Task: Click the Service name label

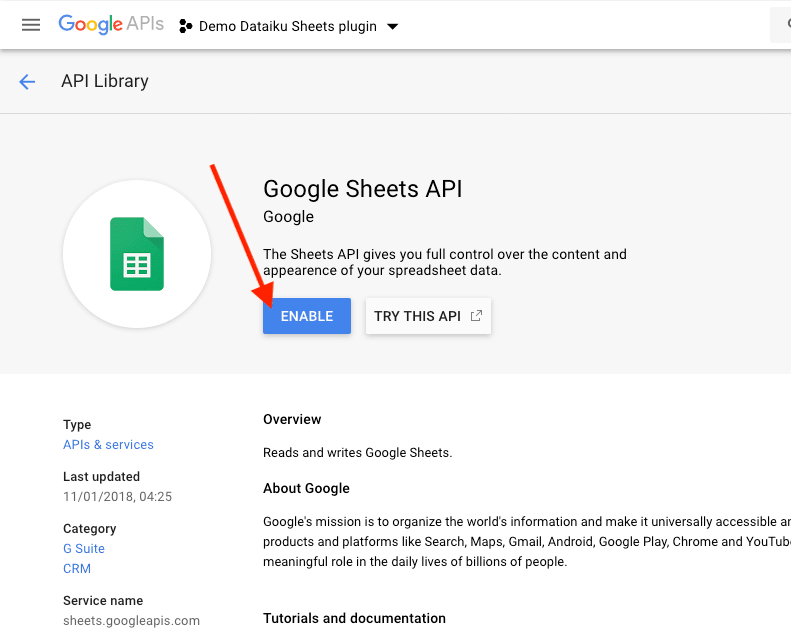Action: 103,601
